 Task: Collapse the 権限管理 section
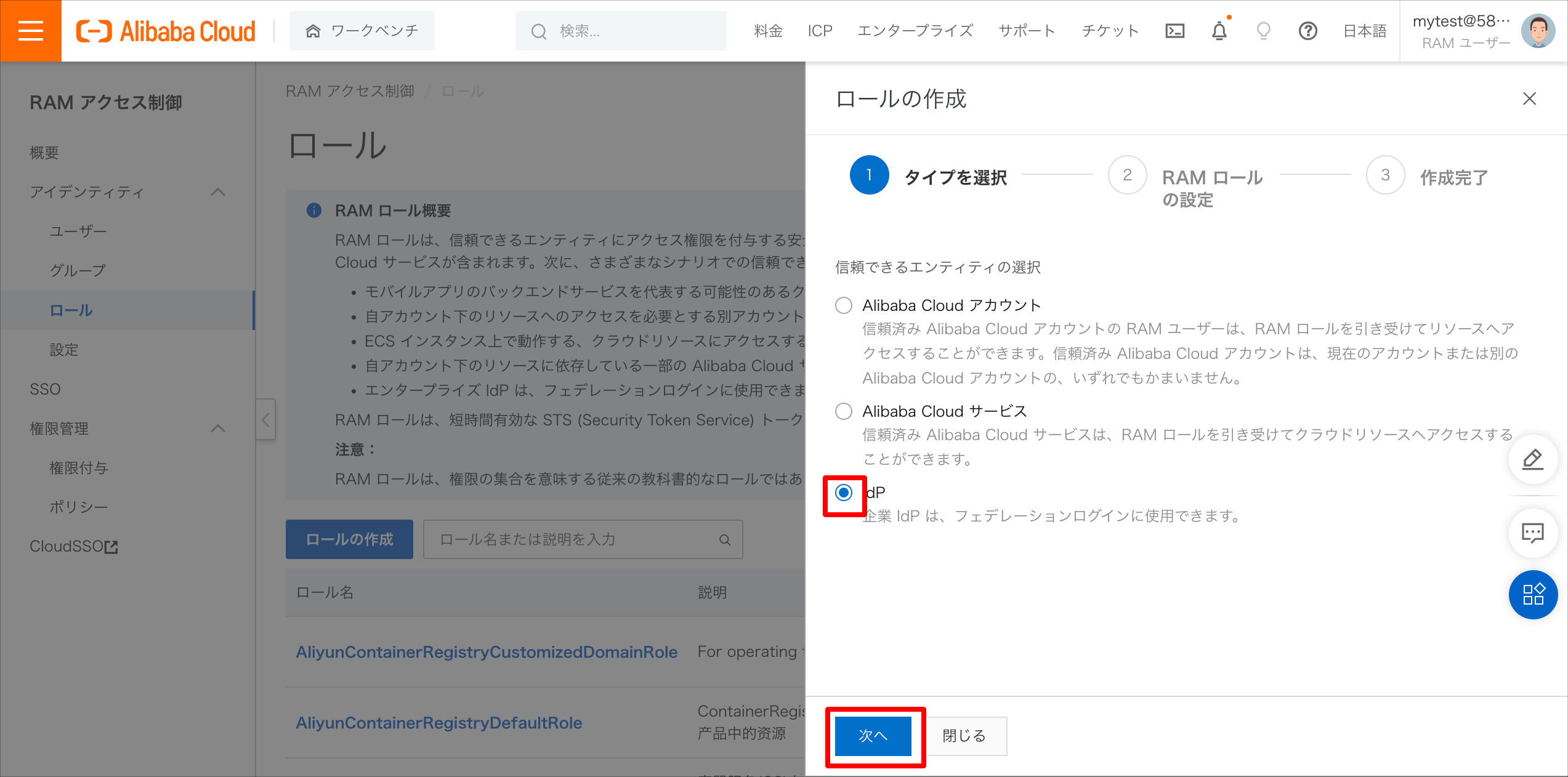tap(218, 429)
